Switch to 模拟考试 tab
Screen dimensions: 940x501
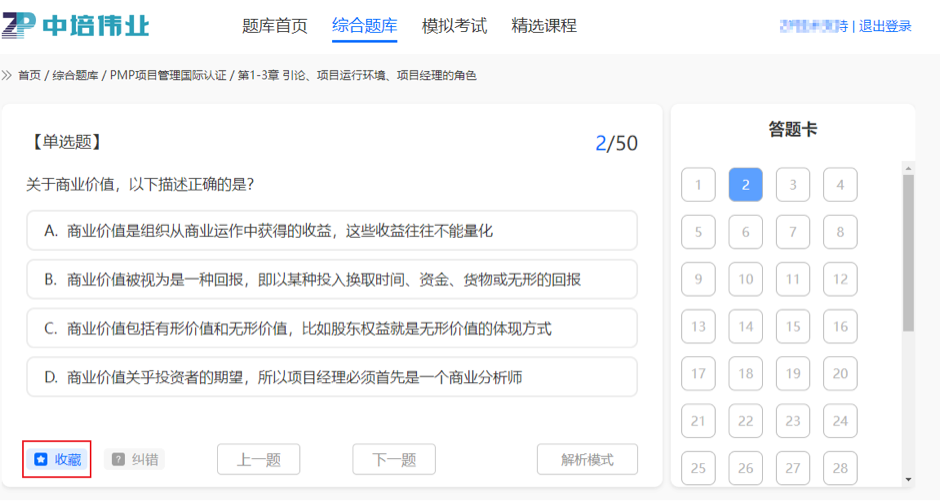point(454,26)
